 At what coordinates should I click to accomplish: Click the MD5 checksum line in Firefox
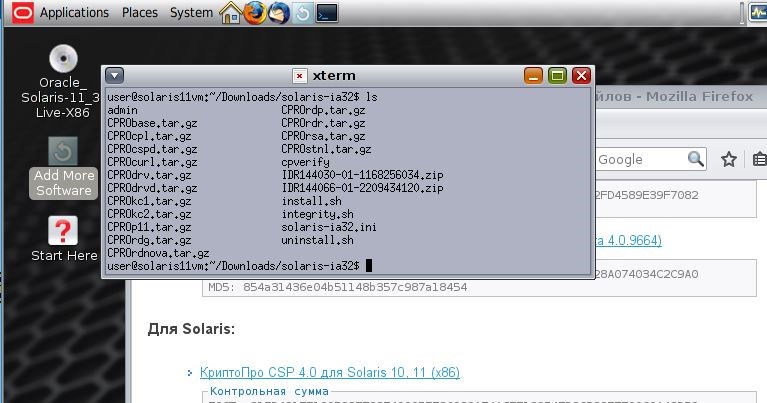338,287
